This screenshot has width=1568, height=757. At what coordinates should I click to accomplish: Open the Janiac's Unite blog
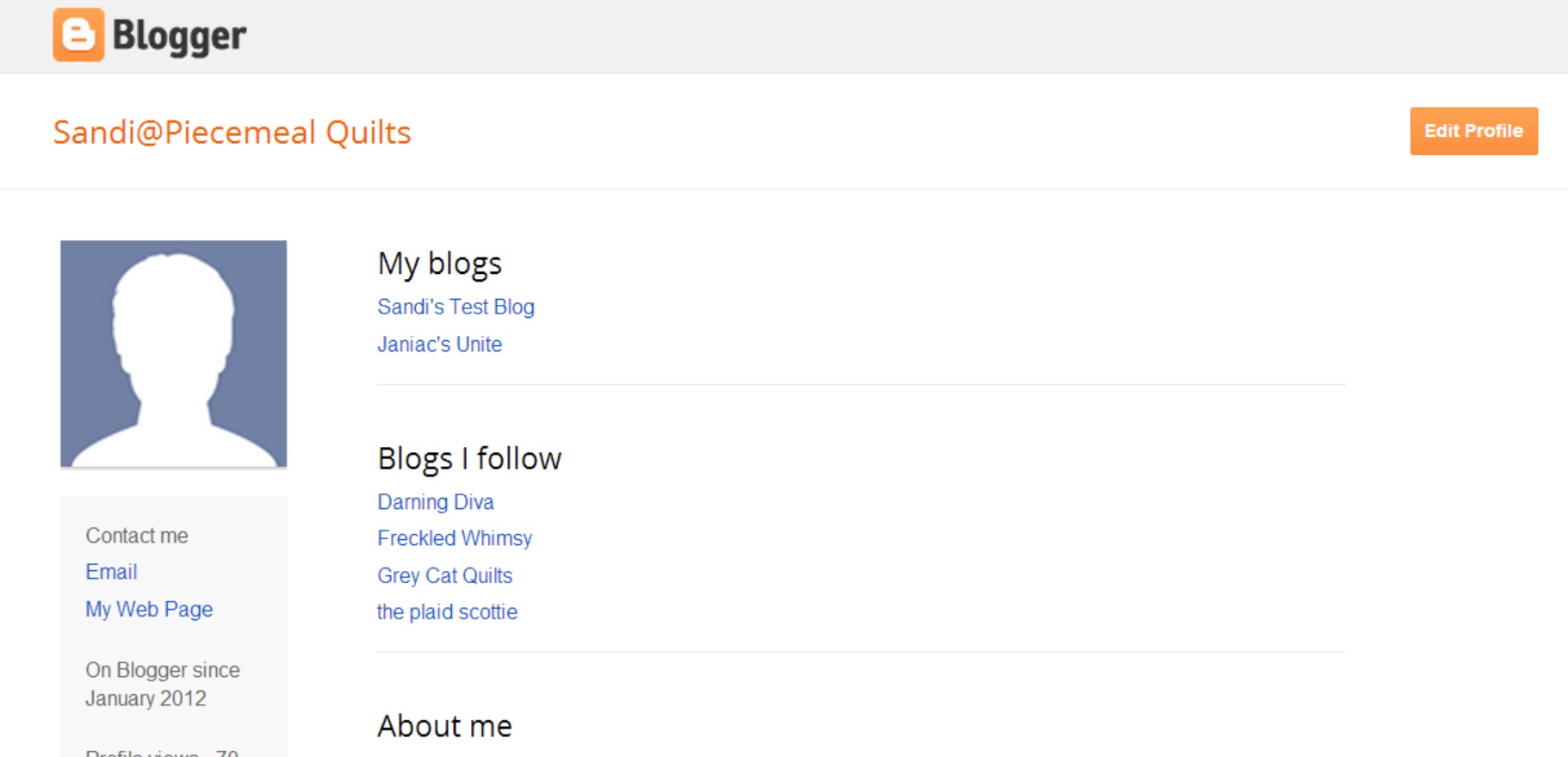[439, 344]
